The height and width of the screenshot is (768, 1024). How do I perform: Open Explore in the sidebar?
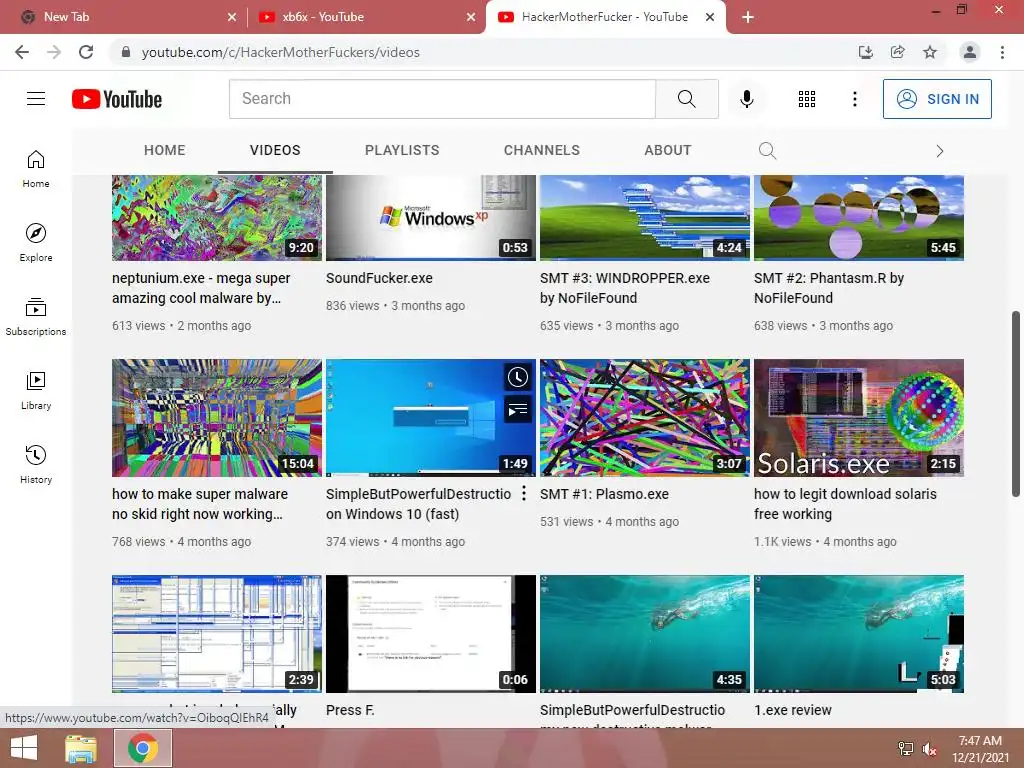tap(36, 242)
